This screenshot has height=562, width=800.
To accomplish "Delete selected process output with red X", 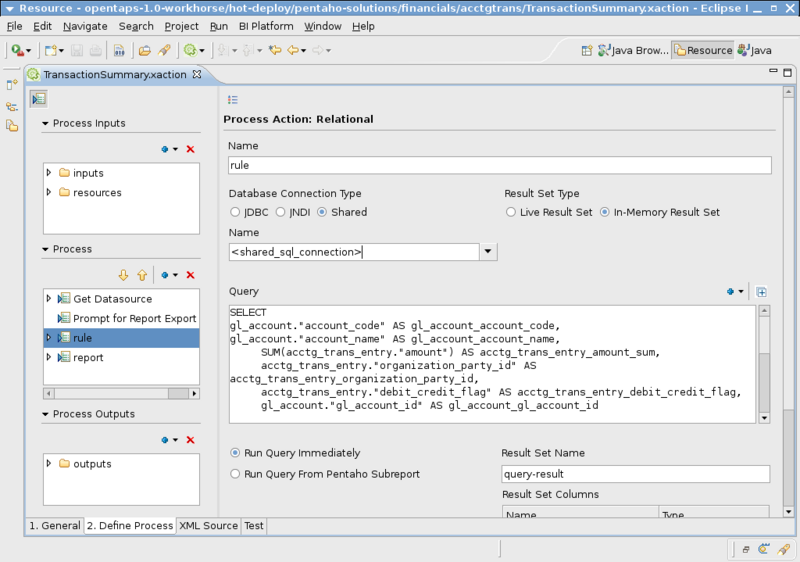I will tap(190, 440).
